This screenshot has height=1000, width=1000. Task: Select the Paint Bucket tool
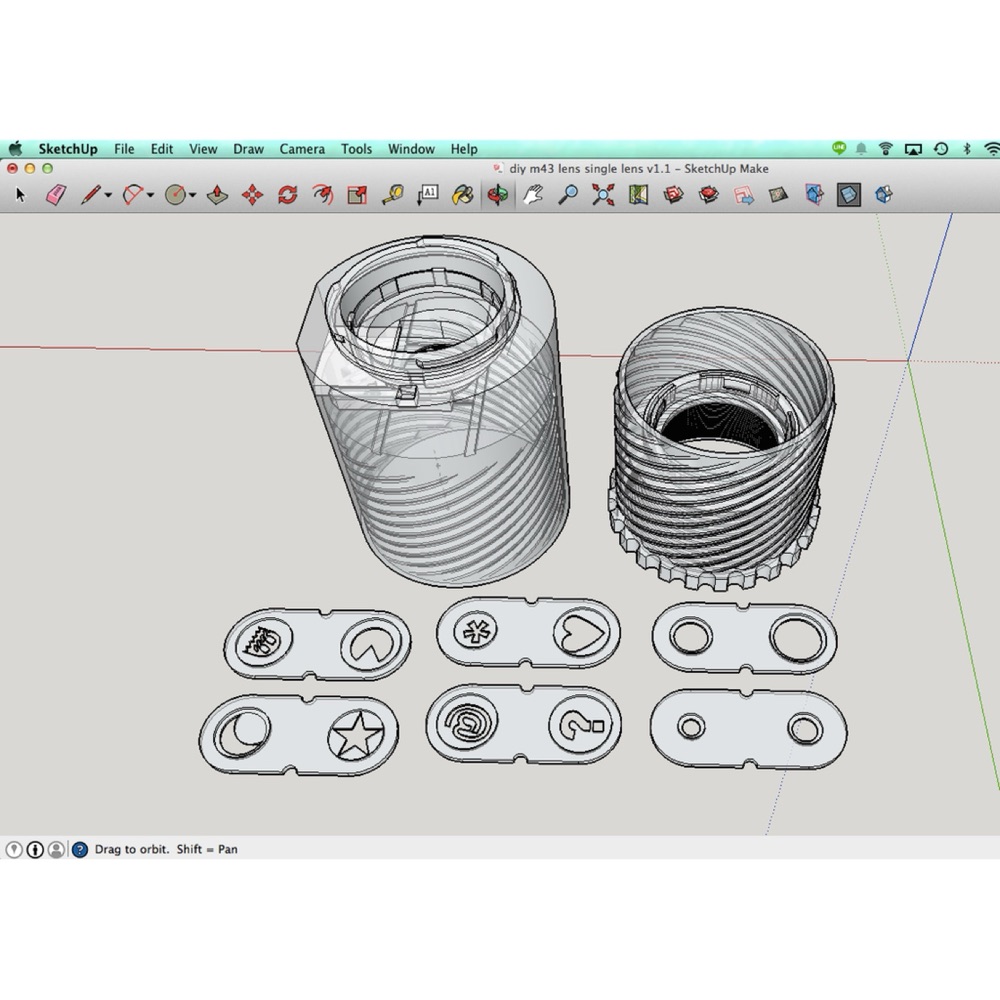(462, 195)
